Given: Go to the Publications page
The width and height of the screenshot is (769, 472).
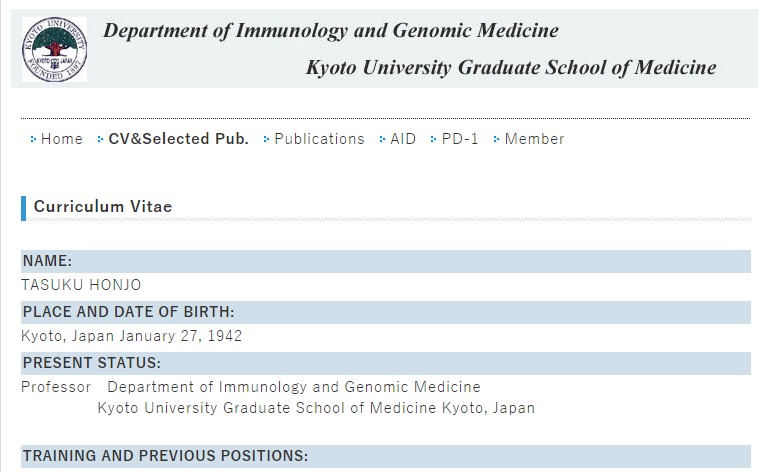Looking at the screenshot, I should click(319, 139).
